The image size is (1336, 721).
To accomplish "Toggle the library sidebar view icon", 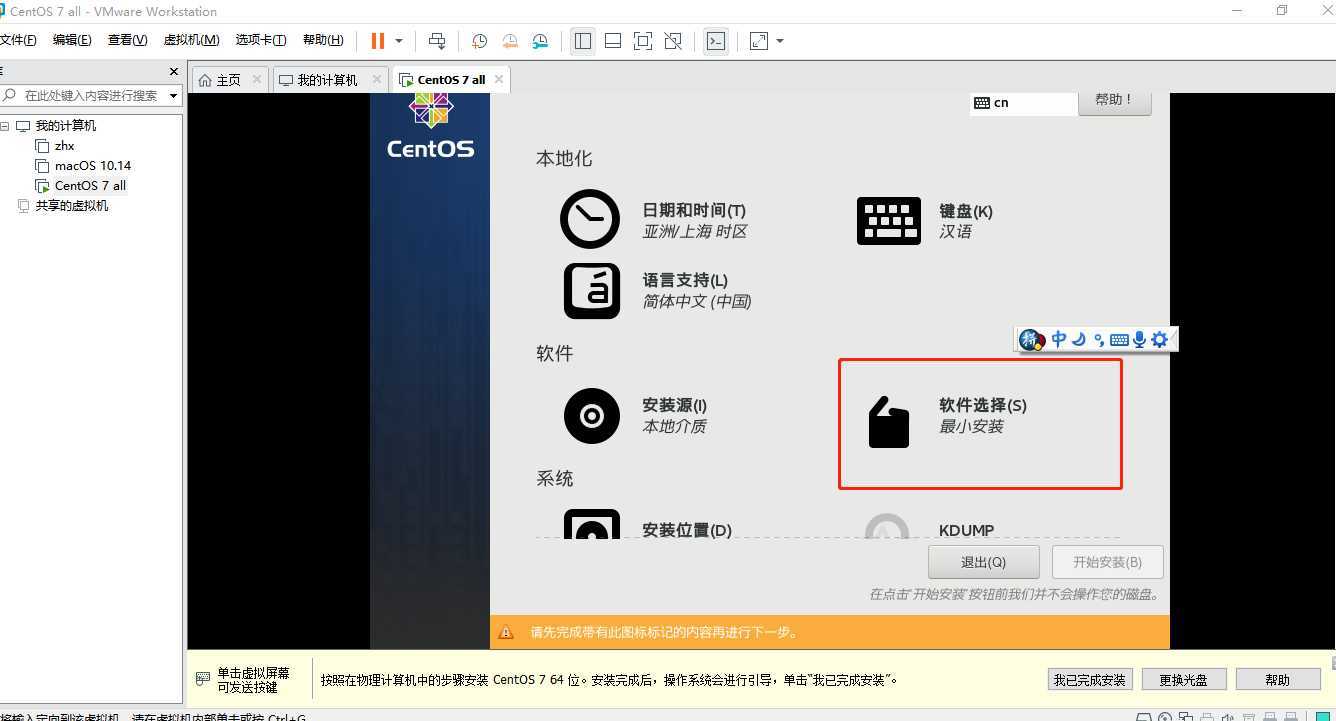I will tap(583, 41).
